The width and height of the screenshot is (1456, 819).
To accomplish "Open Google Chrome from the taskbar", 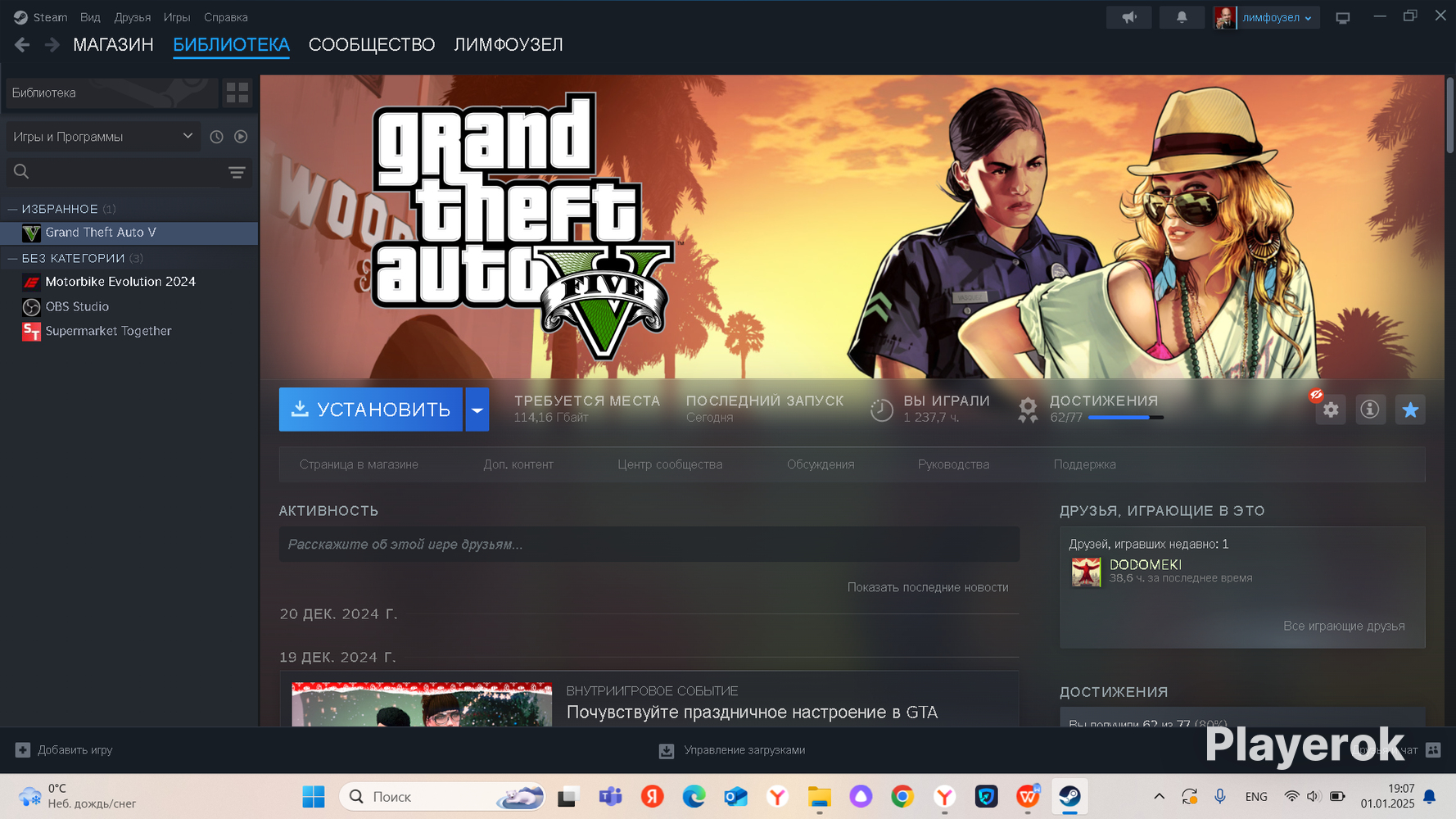I will (902, 797).
